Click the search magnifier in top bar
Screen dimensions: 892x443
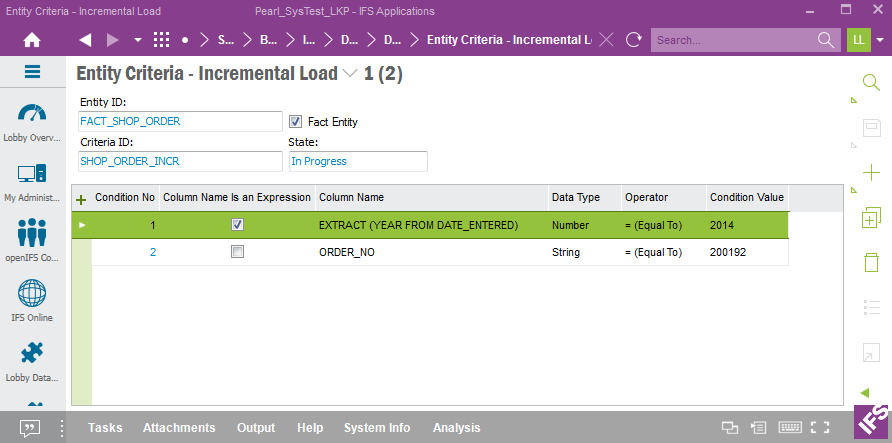[826, 40]
